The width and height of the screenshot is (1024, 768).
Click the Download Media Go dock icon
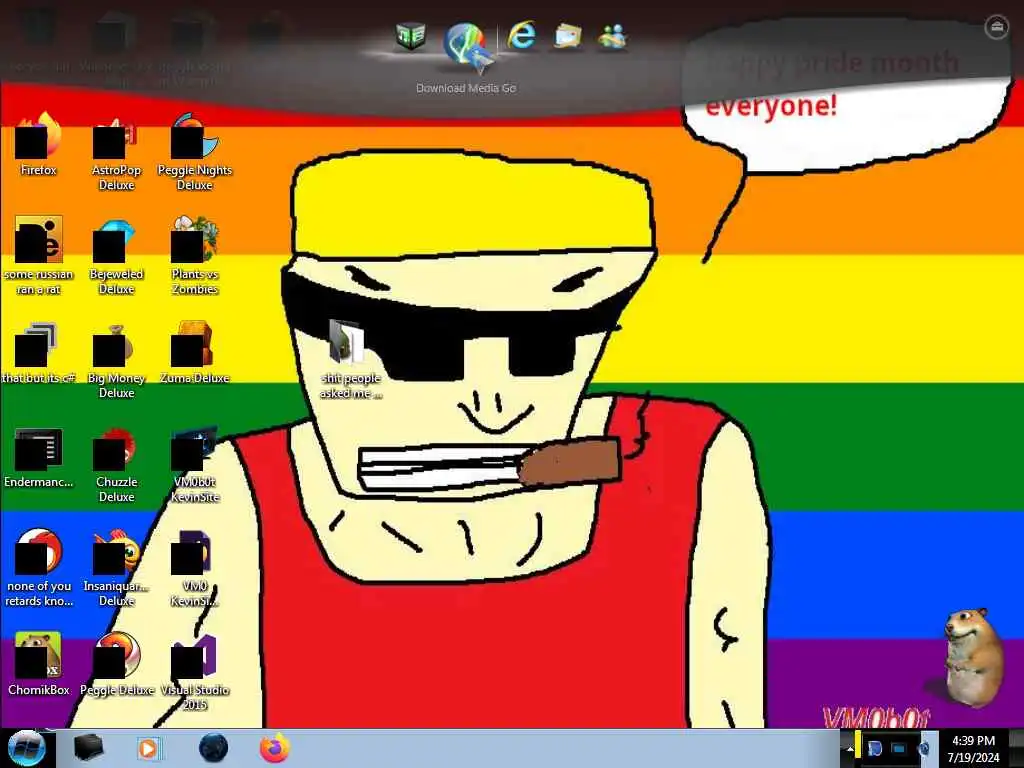coord(466,44)
